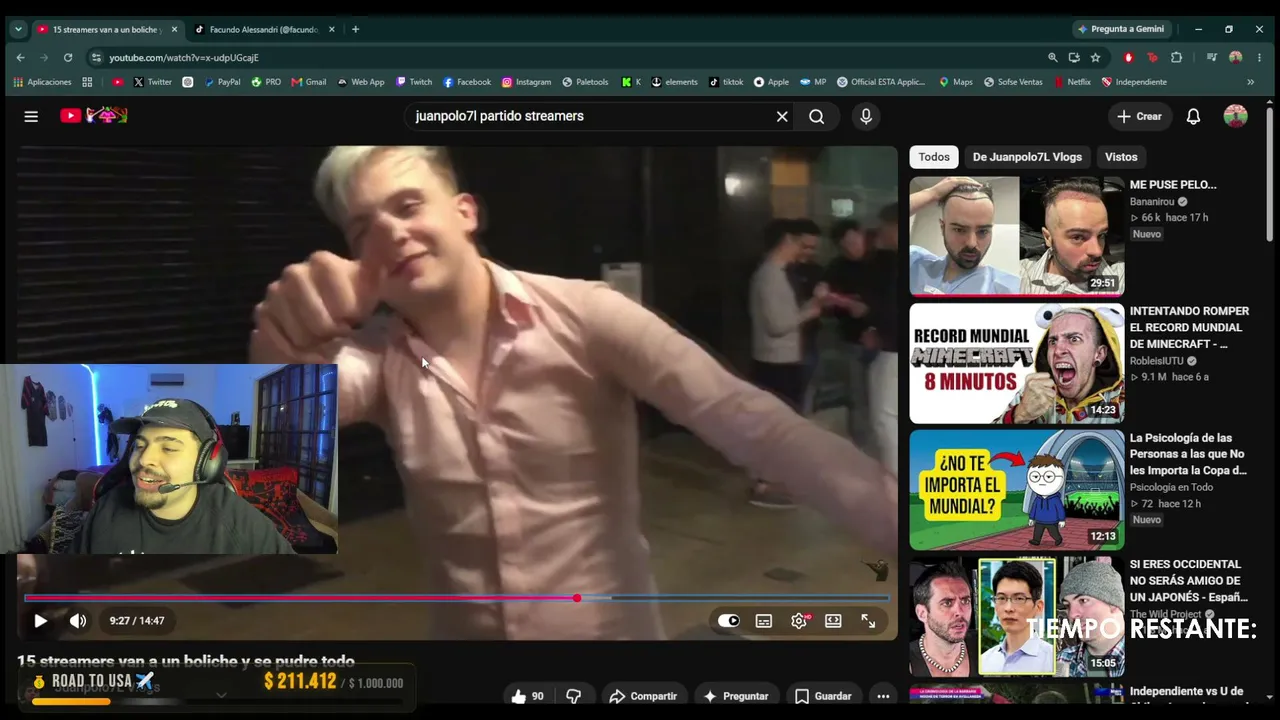Open La Psicología de las Personas title
1280x720 pixels.
[1188, 454]
